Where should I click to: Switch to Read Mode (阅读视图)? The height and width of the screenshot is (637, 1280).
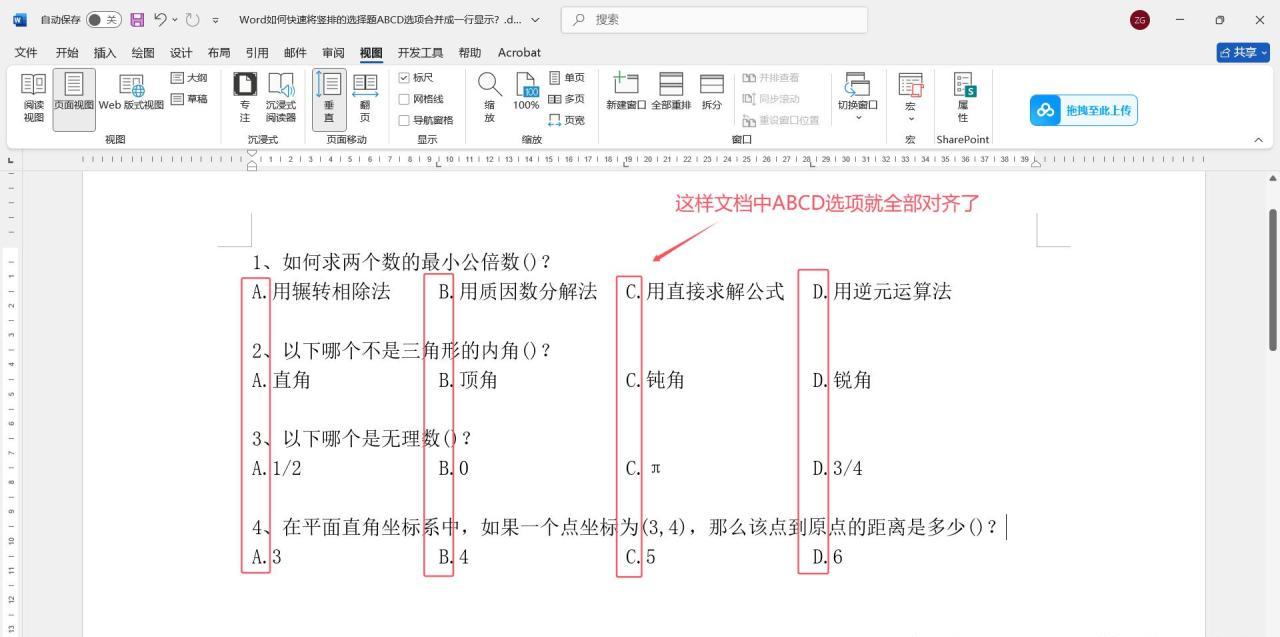click(33, 99)
